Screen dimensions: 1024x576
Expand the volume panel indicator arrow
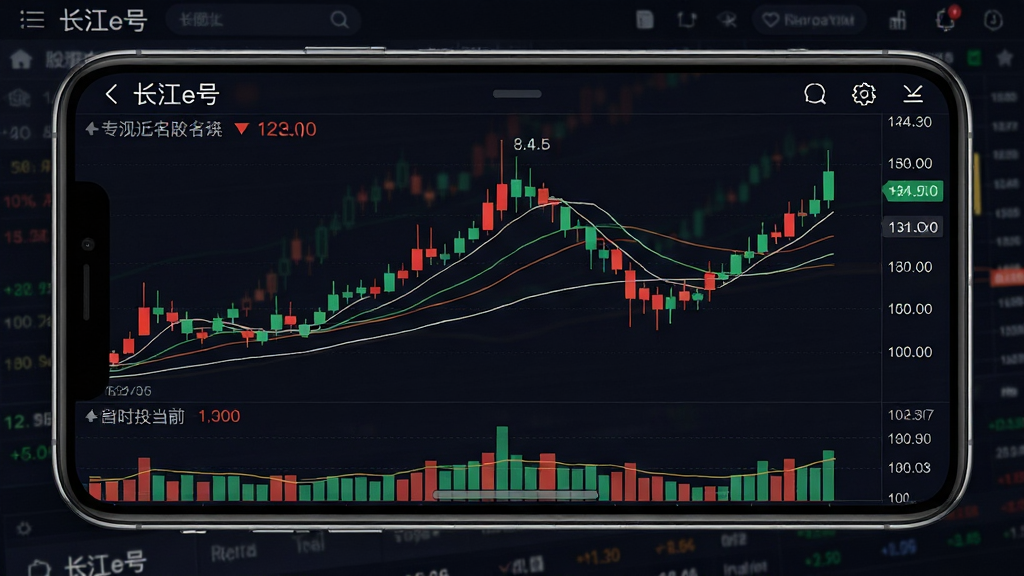pyautogui.click(x=91, y=416)
